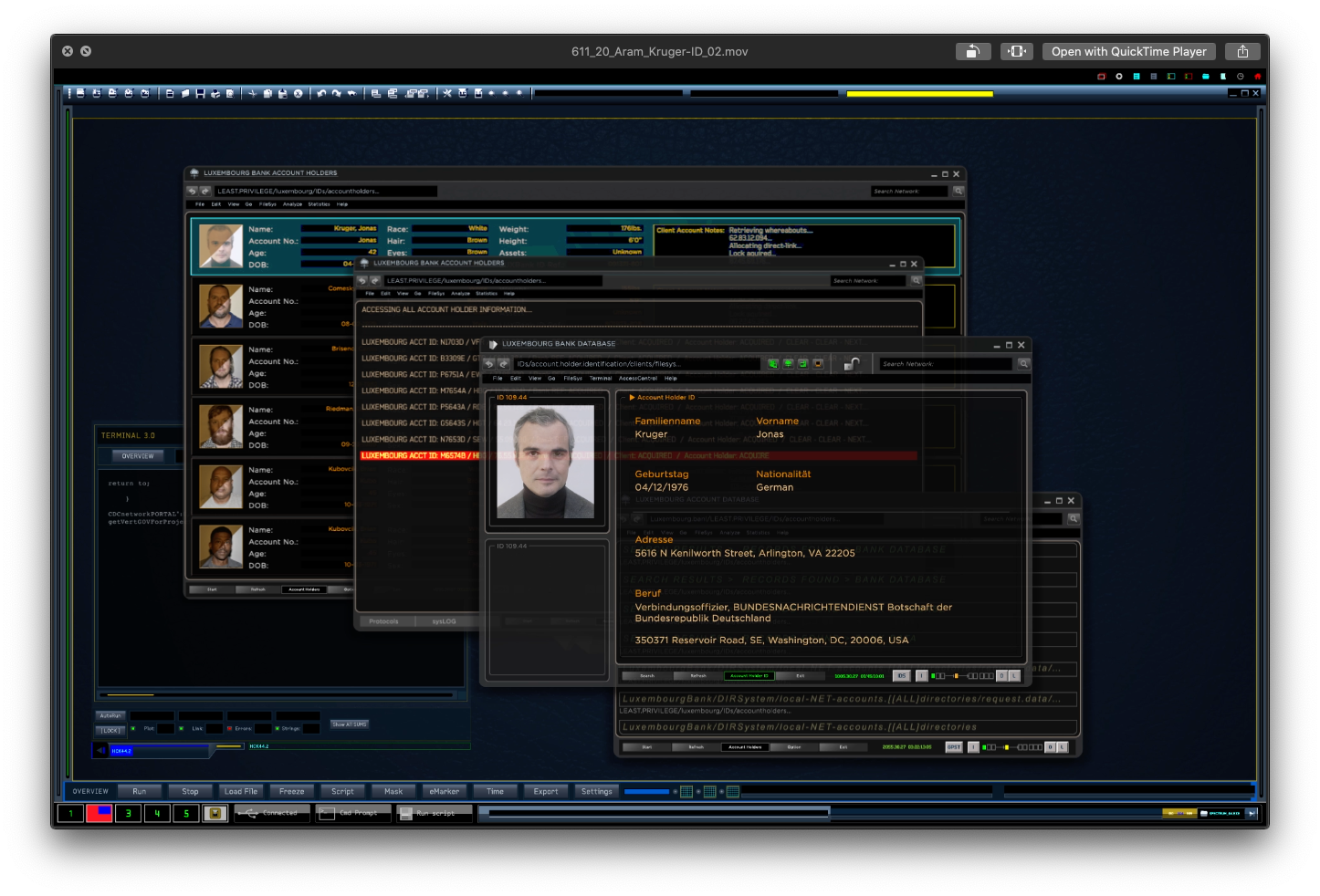Screen dimensions: 1320x896
Task: Click the Show All SUMS button
Action: (x=350, y=724)
